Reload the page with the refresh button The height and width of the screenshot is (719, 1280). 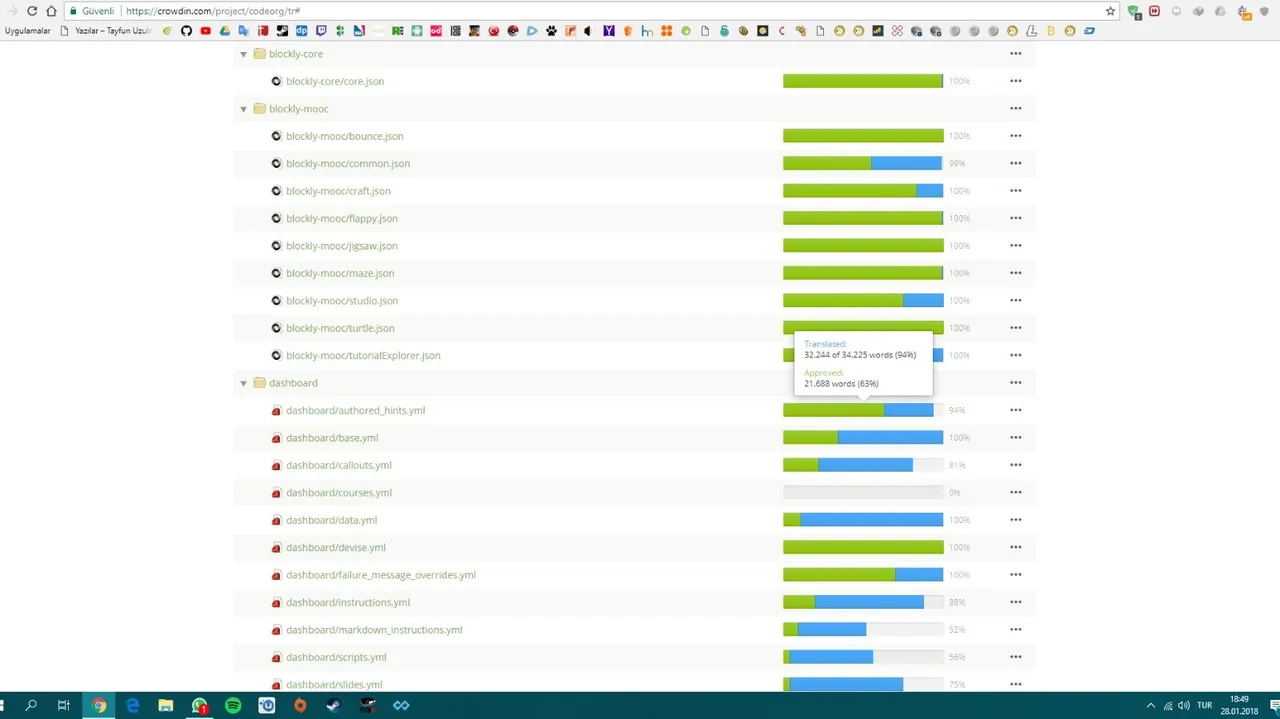[x=32, y=11]
